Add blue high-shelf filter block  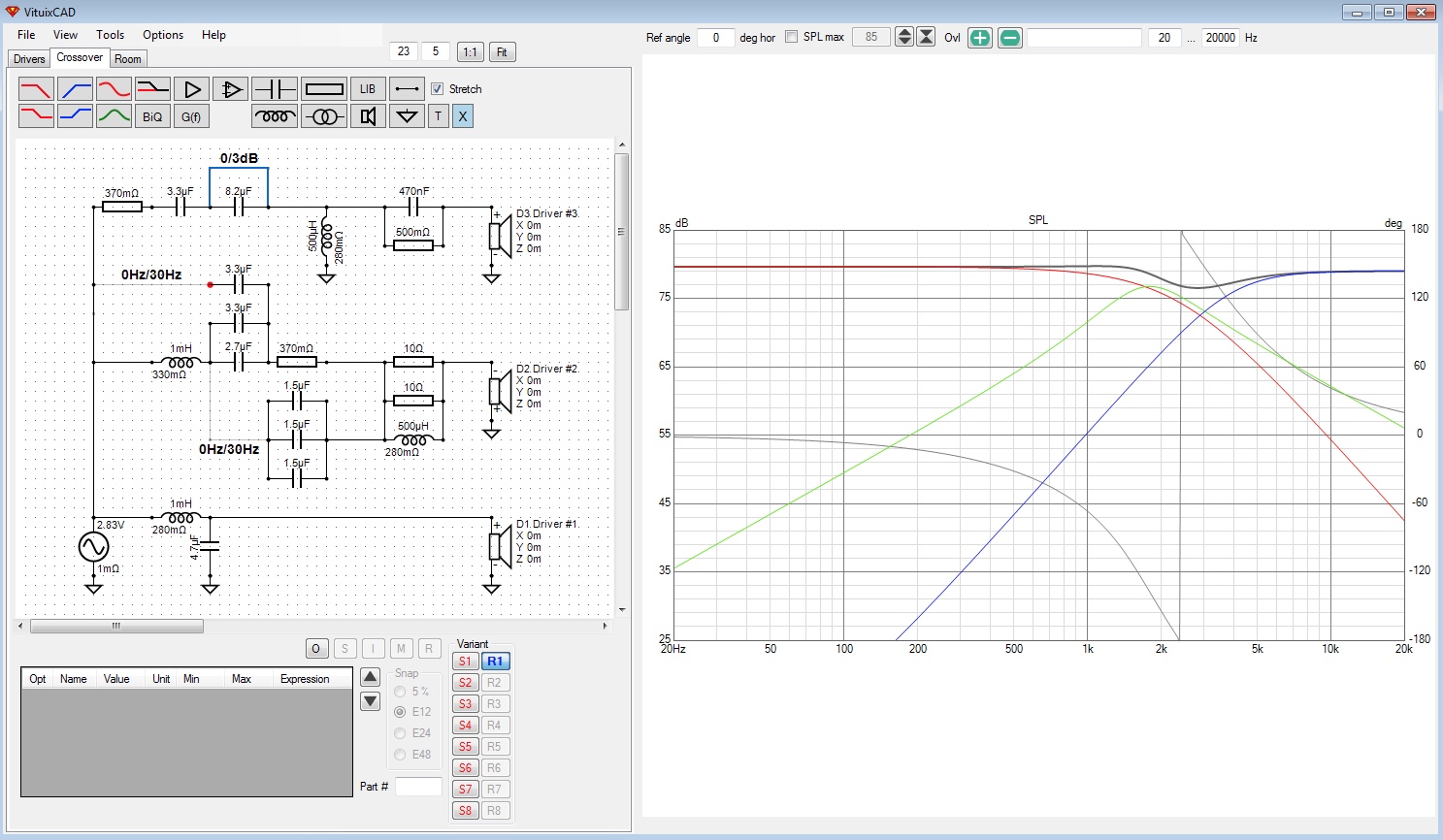[x=75, y=116]
